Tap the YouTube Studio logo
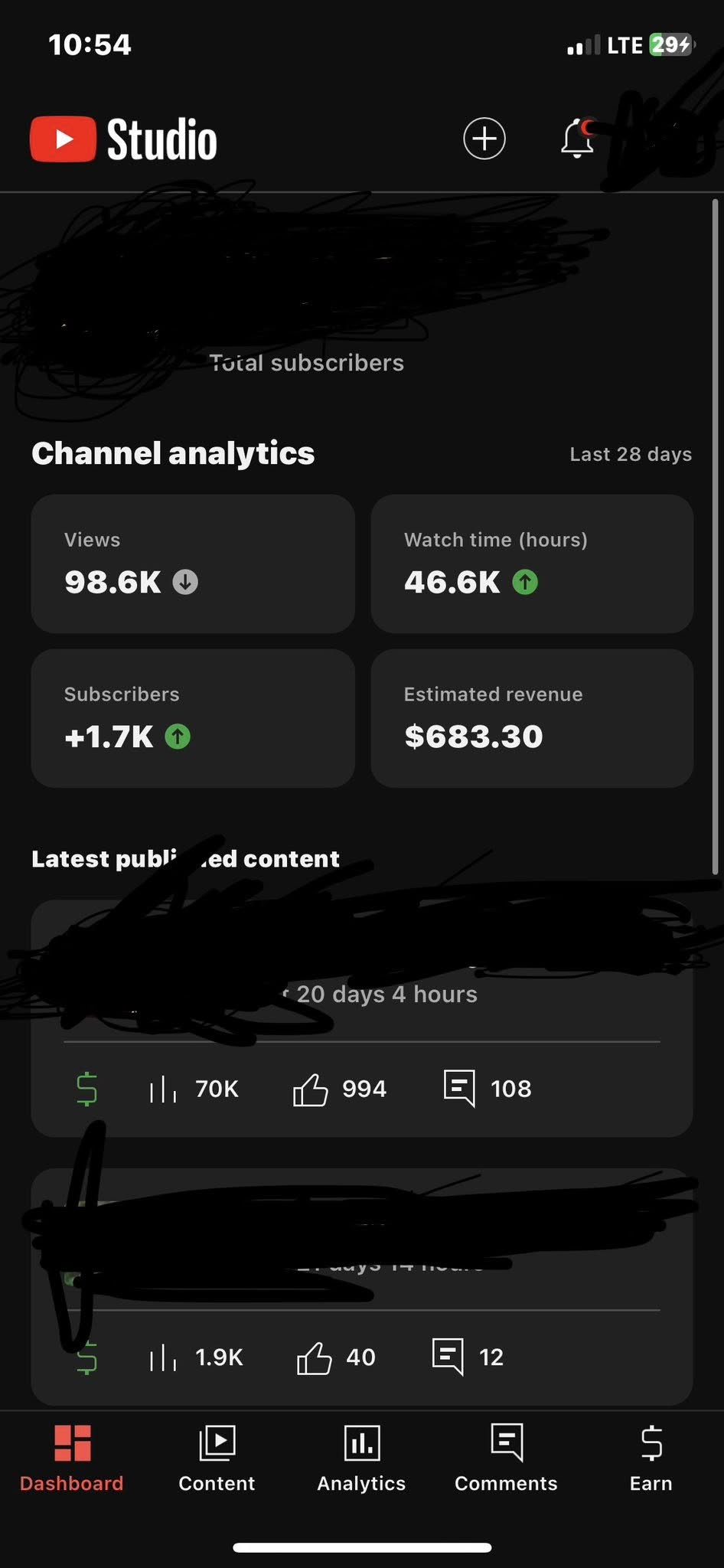The height and width of the screenshot is (1568, 724). tap(124, 139)
